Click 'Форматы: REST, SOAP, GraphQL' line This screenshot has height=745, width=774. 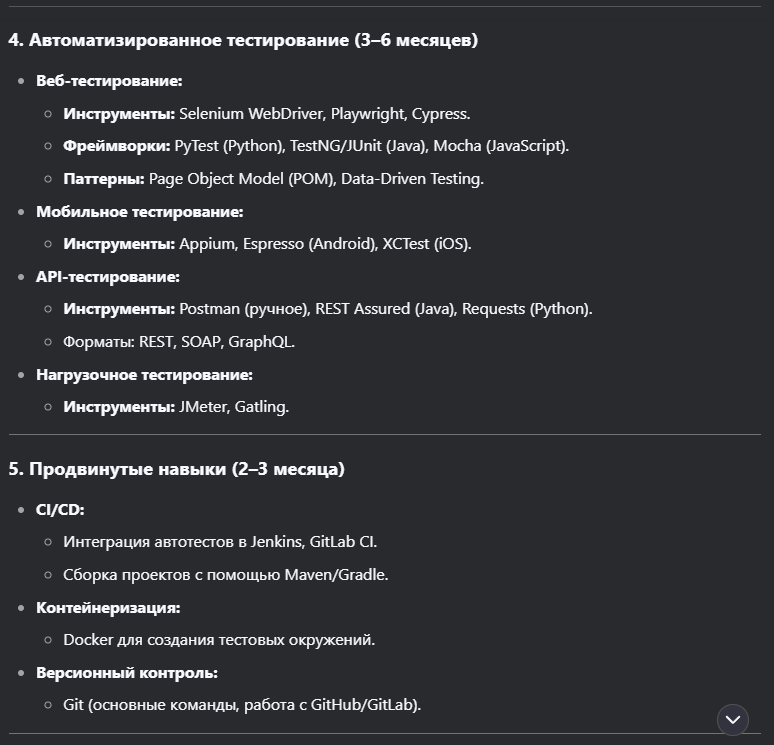(x=179, y=342)
